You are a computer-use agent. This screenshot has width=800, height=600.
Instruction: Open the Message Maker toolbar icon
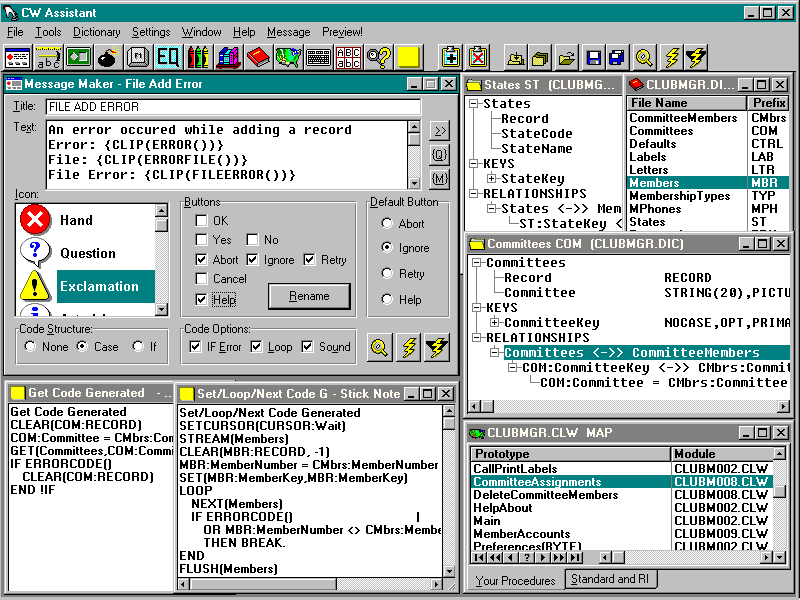point(18,57)
